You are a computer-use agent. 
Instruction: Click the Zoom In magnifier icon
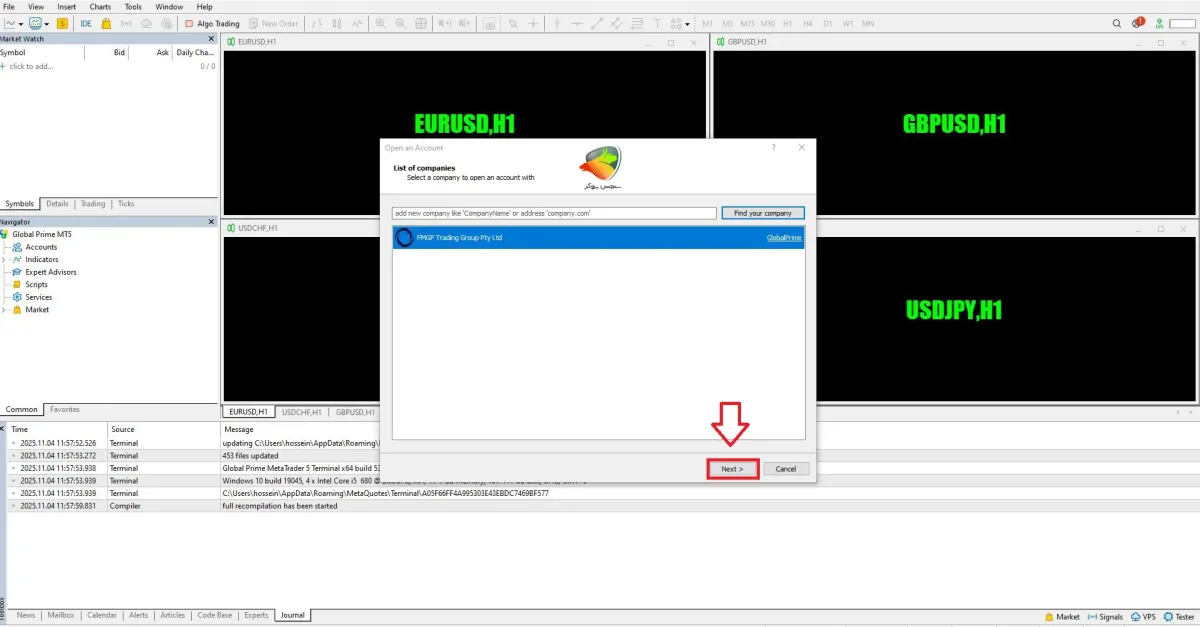coord(381,23)
